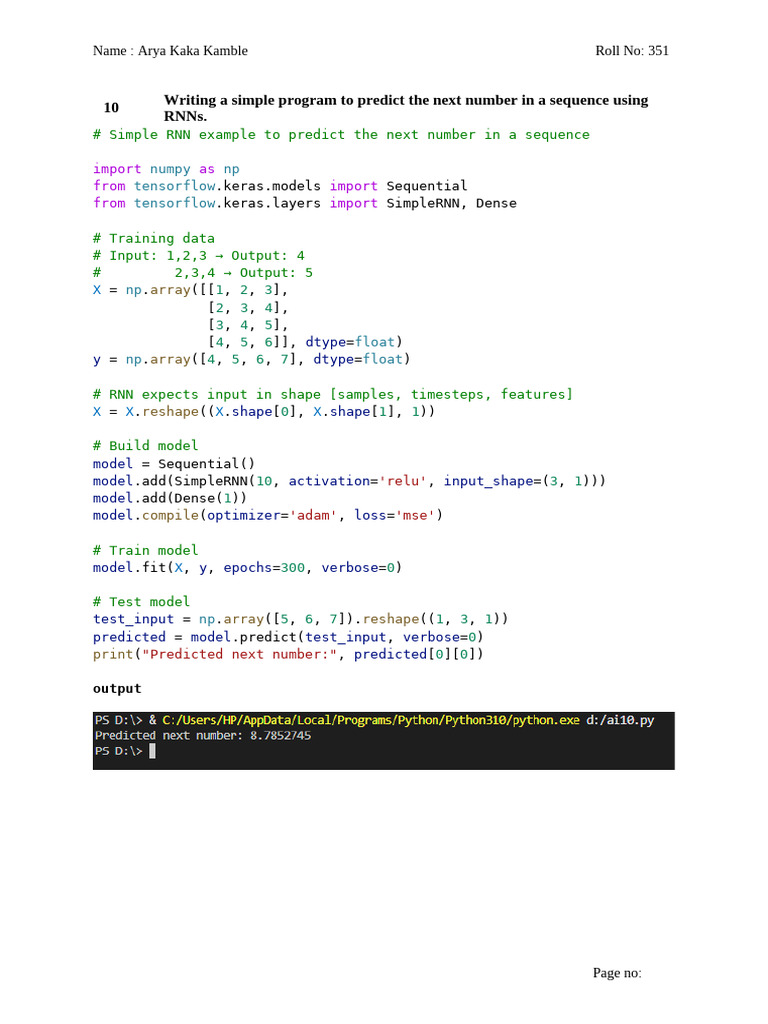Click the title 'Writing a simple program to predict'
This screenshot has width=768, height=1024.
pos(406,108)
